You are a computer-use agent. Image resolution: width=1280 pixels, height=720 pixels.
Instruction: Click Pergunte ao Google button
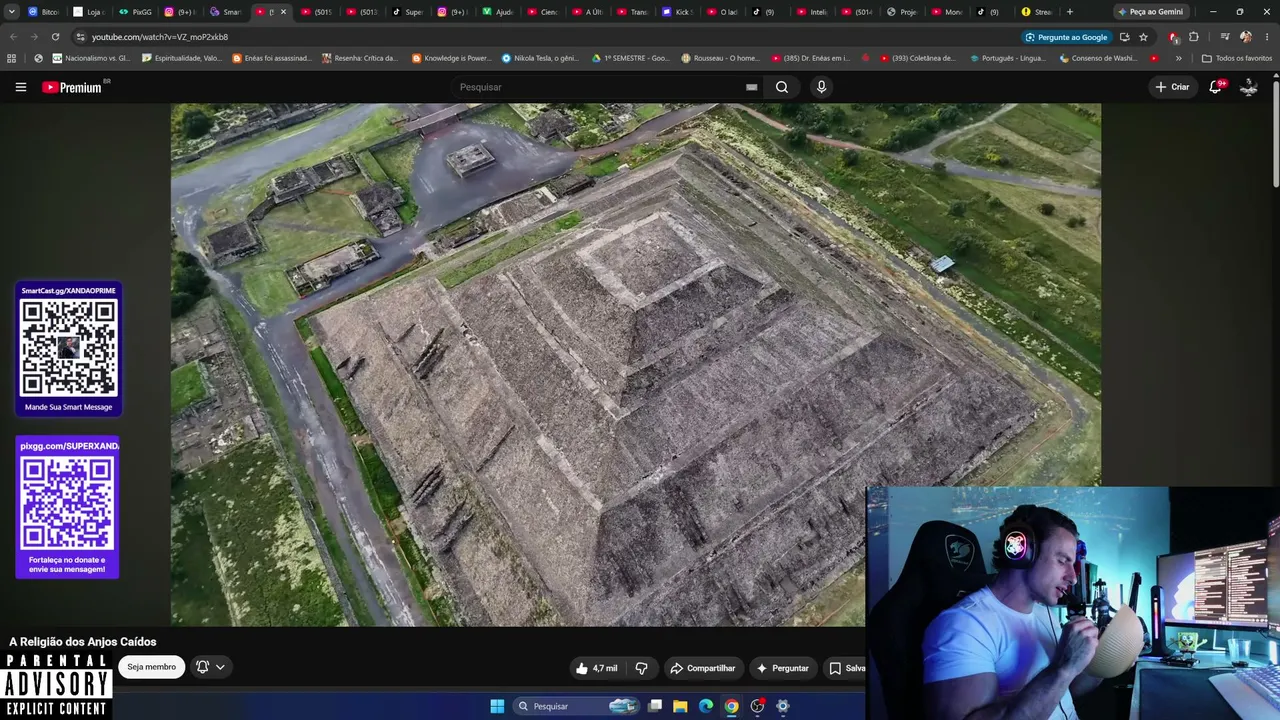1066,37
